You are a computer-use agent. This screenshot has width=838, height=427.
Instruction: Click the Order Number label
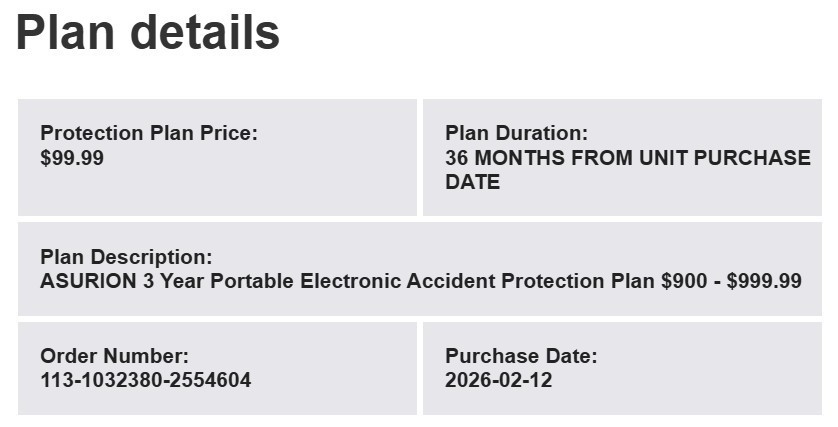(x=114, y=356)
